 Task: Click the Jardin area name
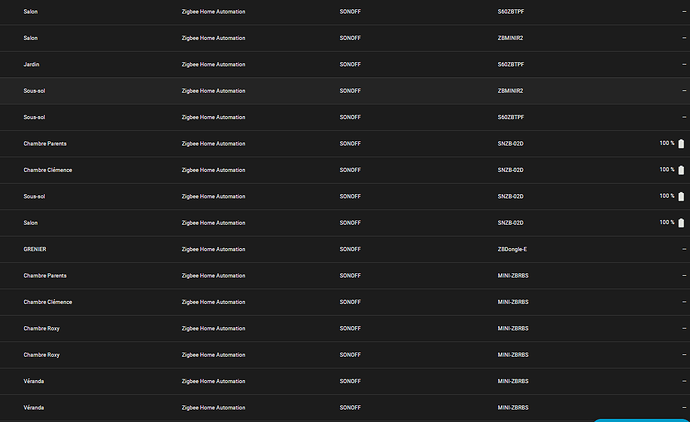(32, 64)
